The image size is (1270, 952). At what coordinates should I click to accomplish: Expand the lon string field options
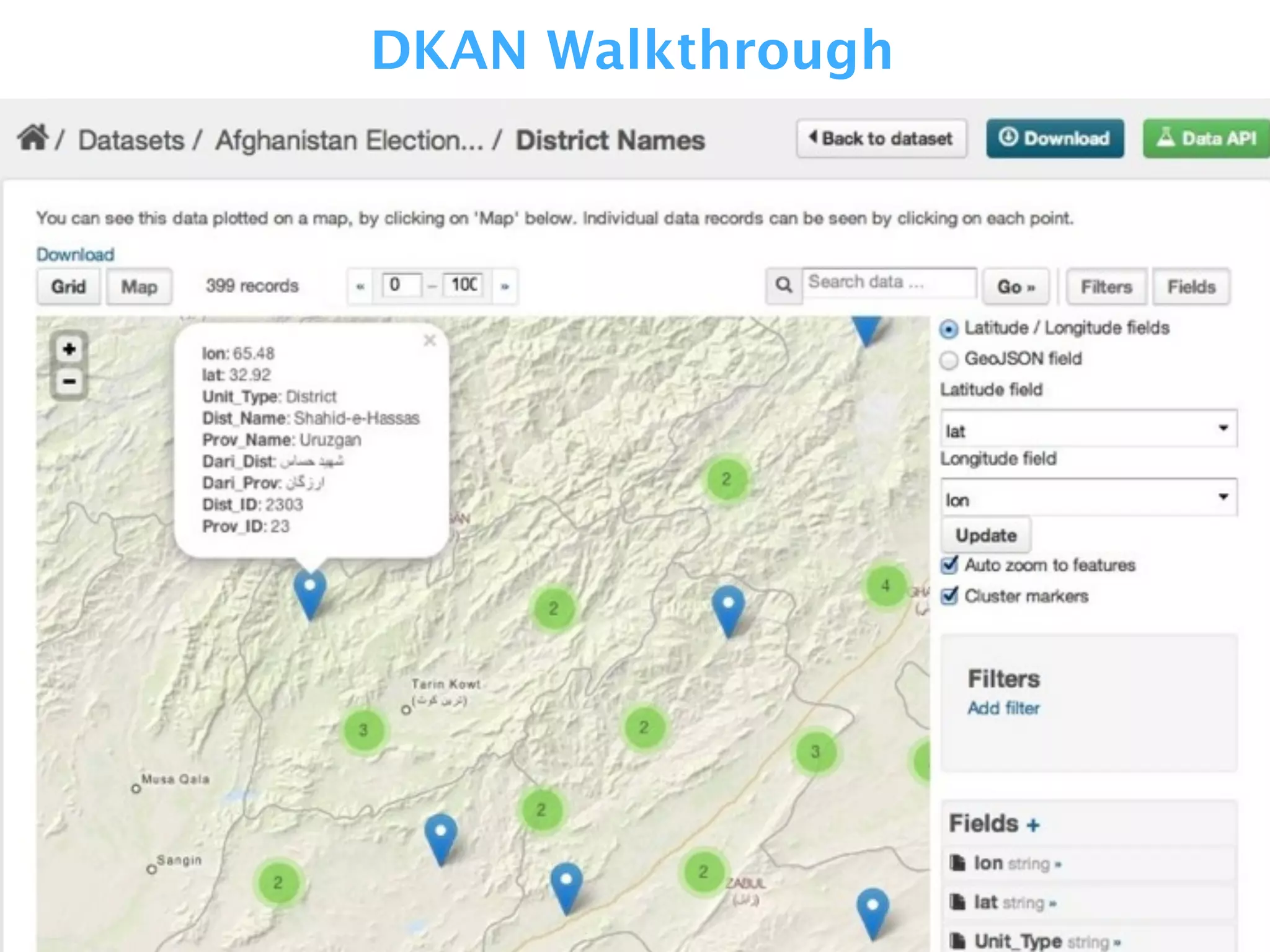pos(1058,864)
